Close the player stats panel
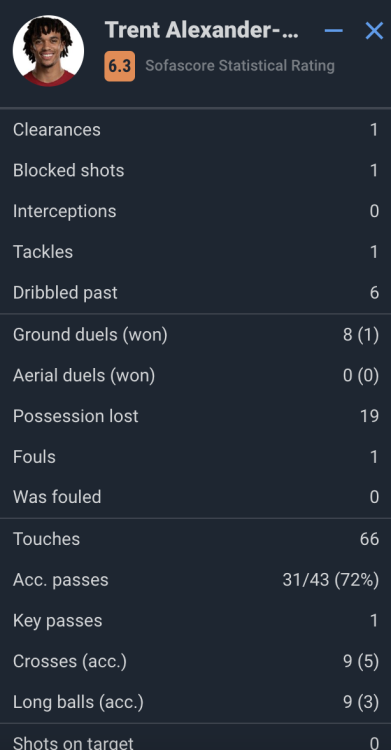391x750 pixels. click(374, 31)
